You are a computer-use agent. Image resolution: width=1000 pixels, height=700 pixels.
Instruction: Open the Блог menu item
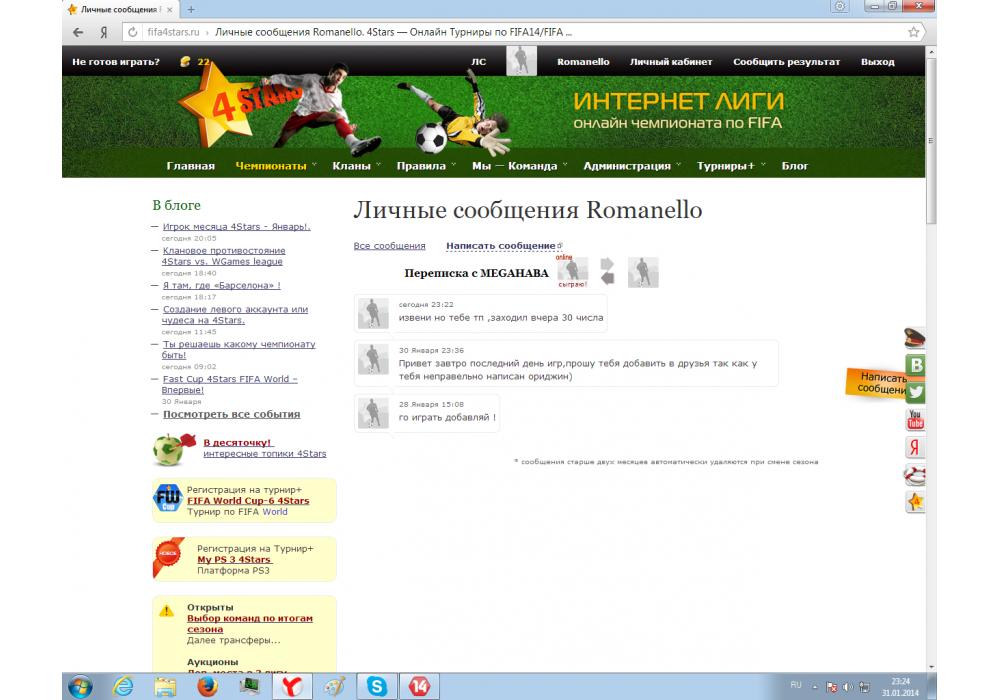pos(795,166)
